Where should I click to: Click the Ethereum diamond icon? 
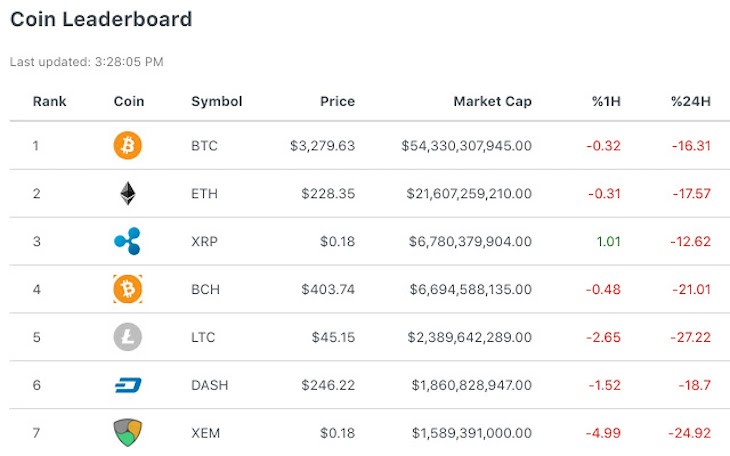128,194
